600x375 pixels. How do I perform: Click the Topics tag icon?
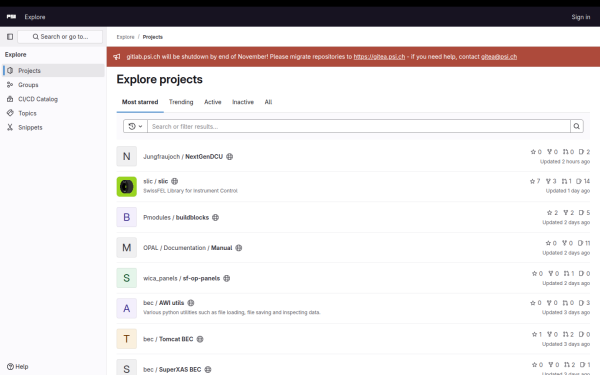click(x=10, y=113)
